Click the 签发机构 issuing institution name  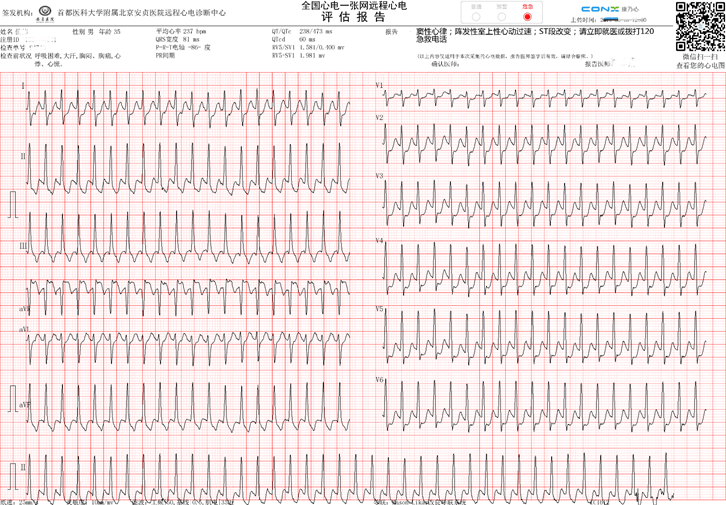[x=142, y=12]
